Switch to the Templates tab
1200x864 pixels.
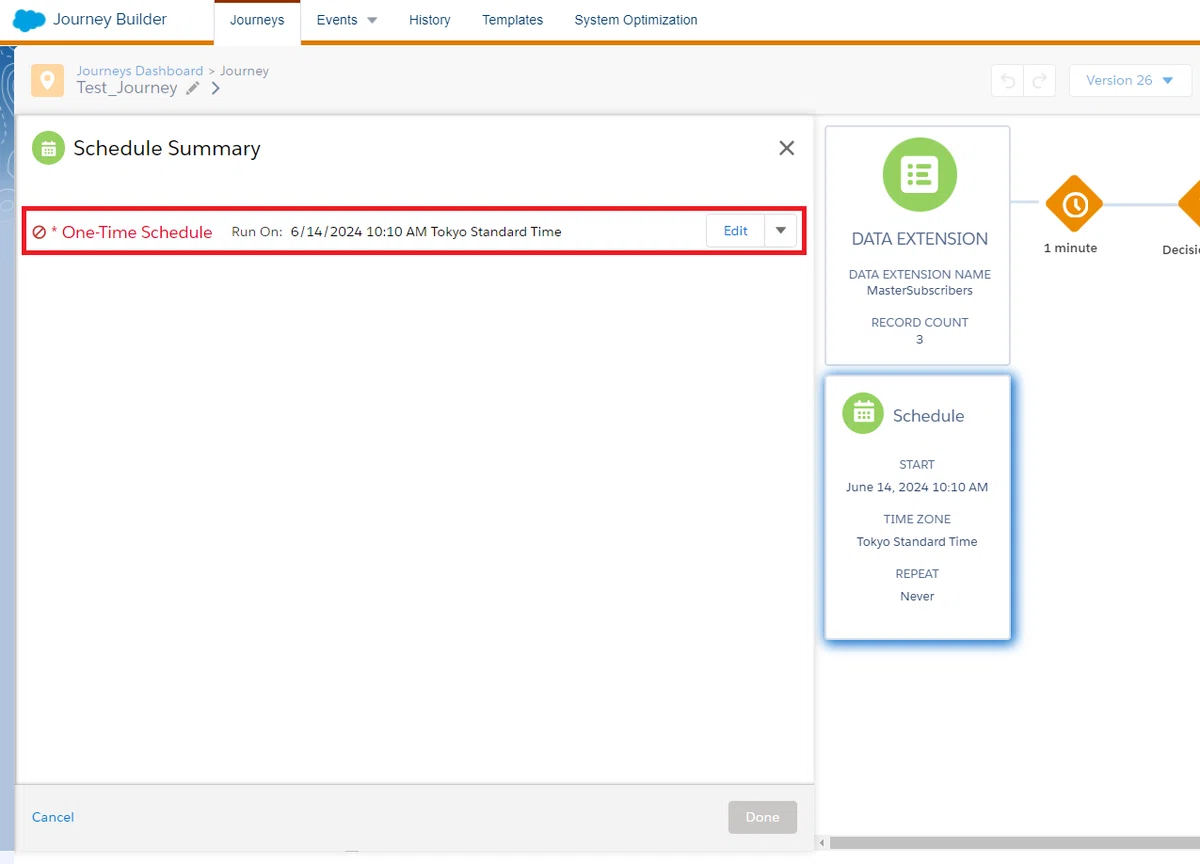click(x=512, y=20)
